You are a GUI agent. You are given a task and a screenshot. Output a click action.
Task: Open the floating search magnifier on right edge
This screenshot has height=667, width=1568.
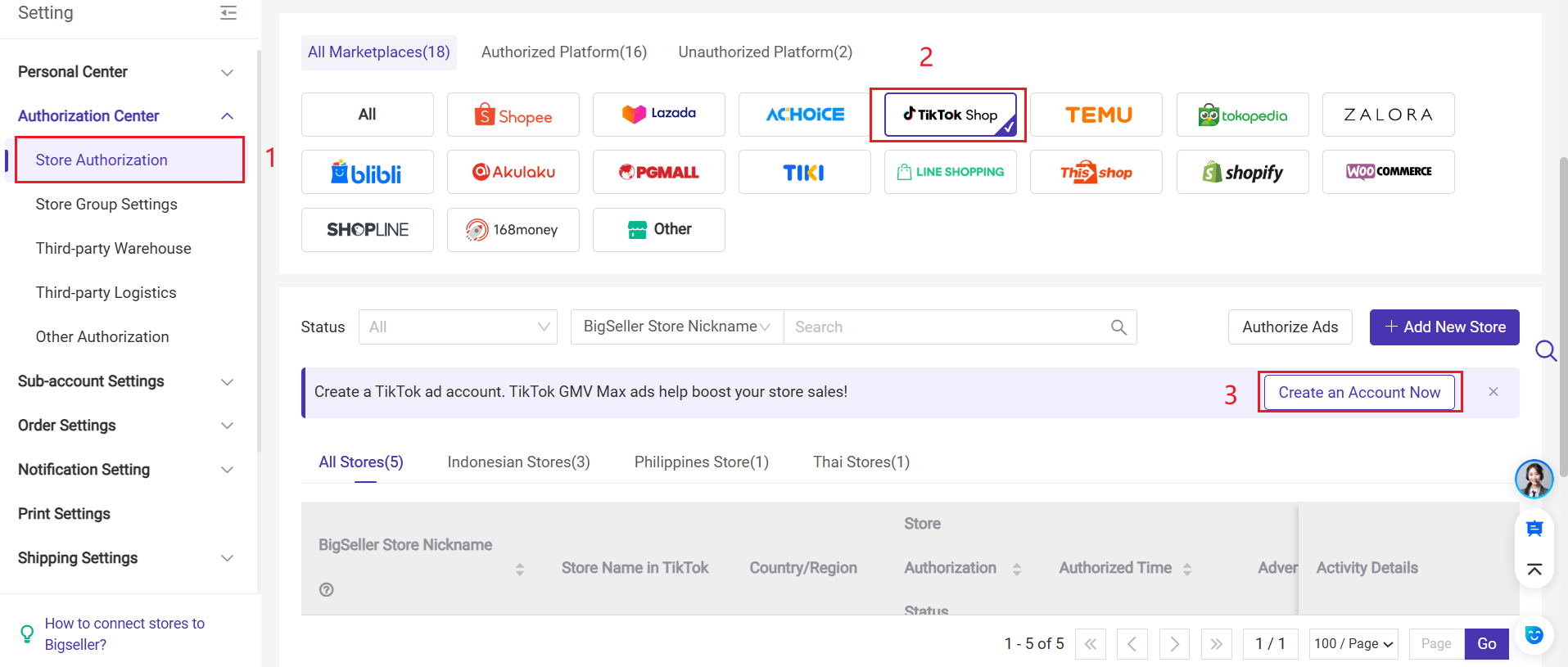(x=1546, y=351)
